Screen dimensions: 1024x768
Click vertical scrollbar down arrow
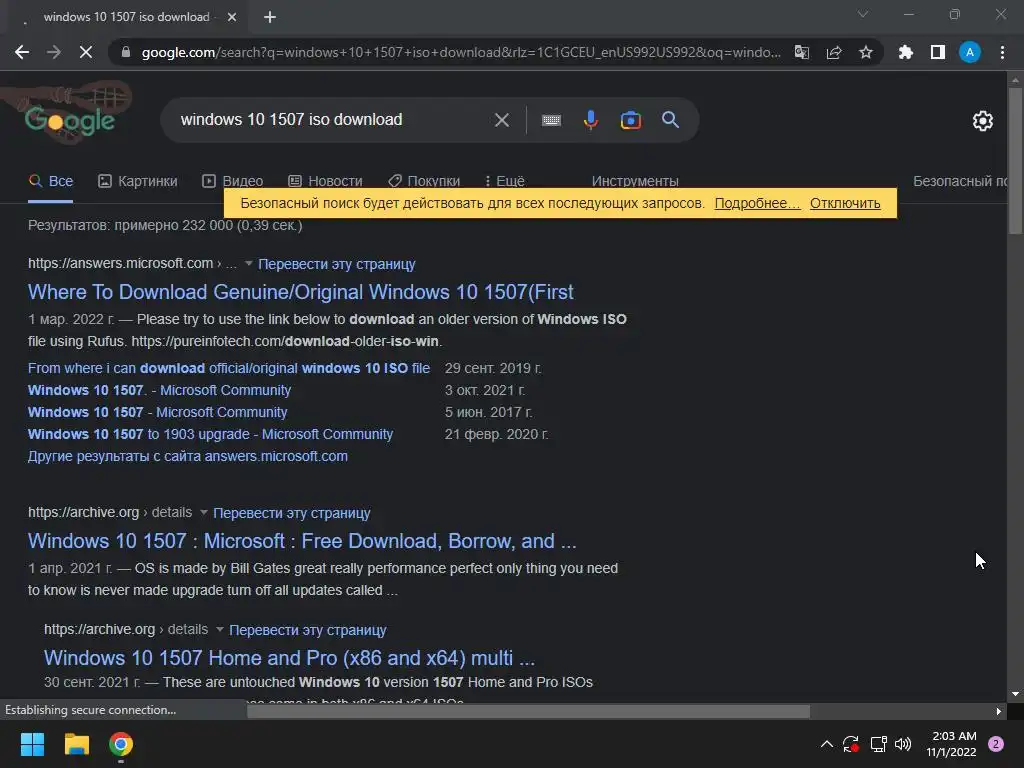tap(1015, 694)
